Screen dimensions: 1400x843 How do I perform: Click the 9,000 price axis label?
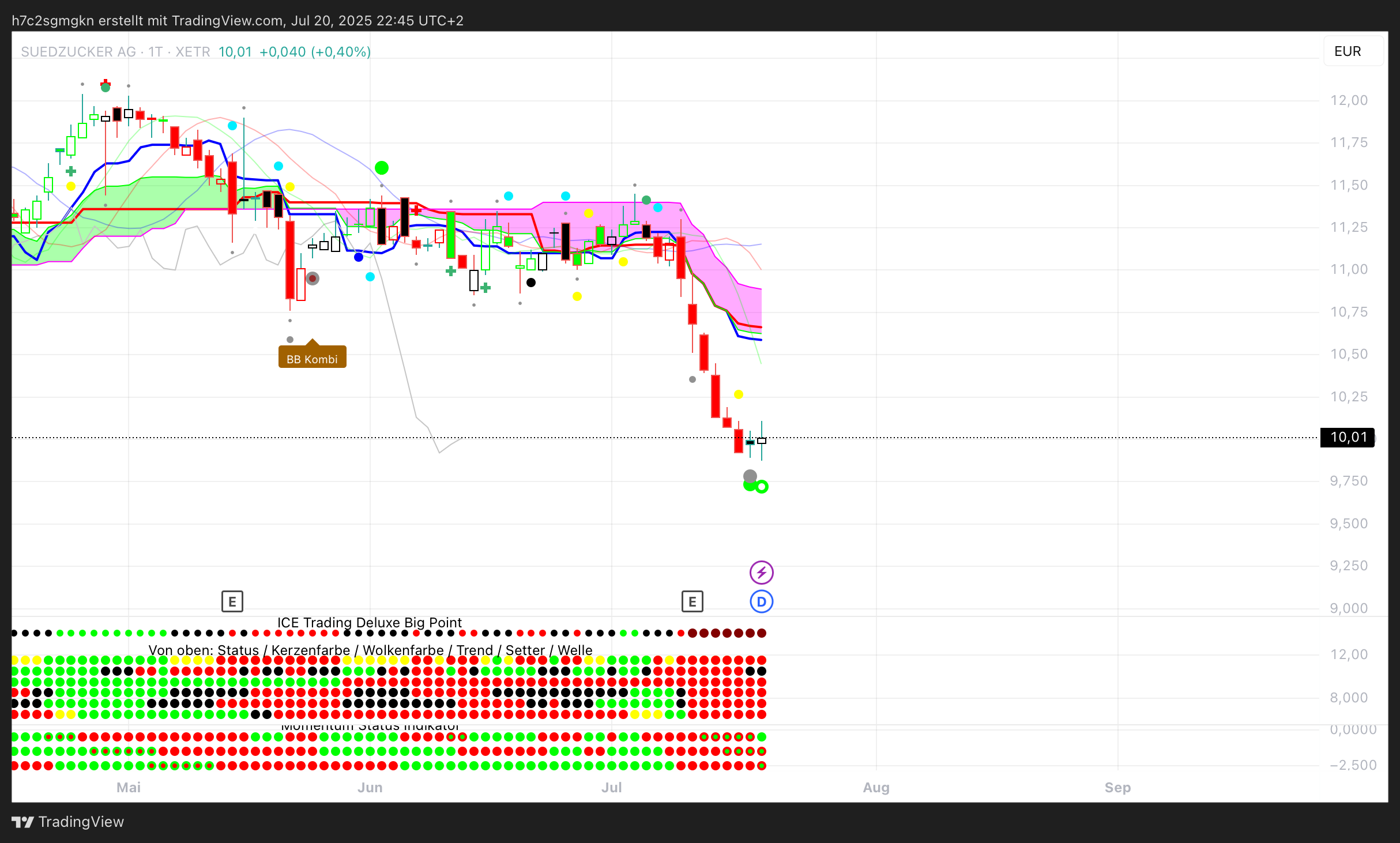coord(1348,608)
